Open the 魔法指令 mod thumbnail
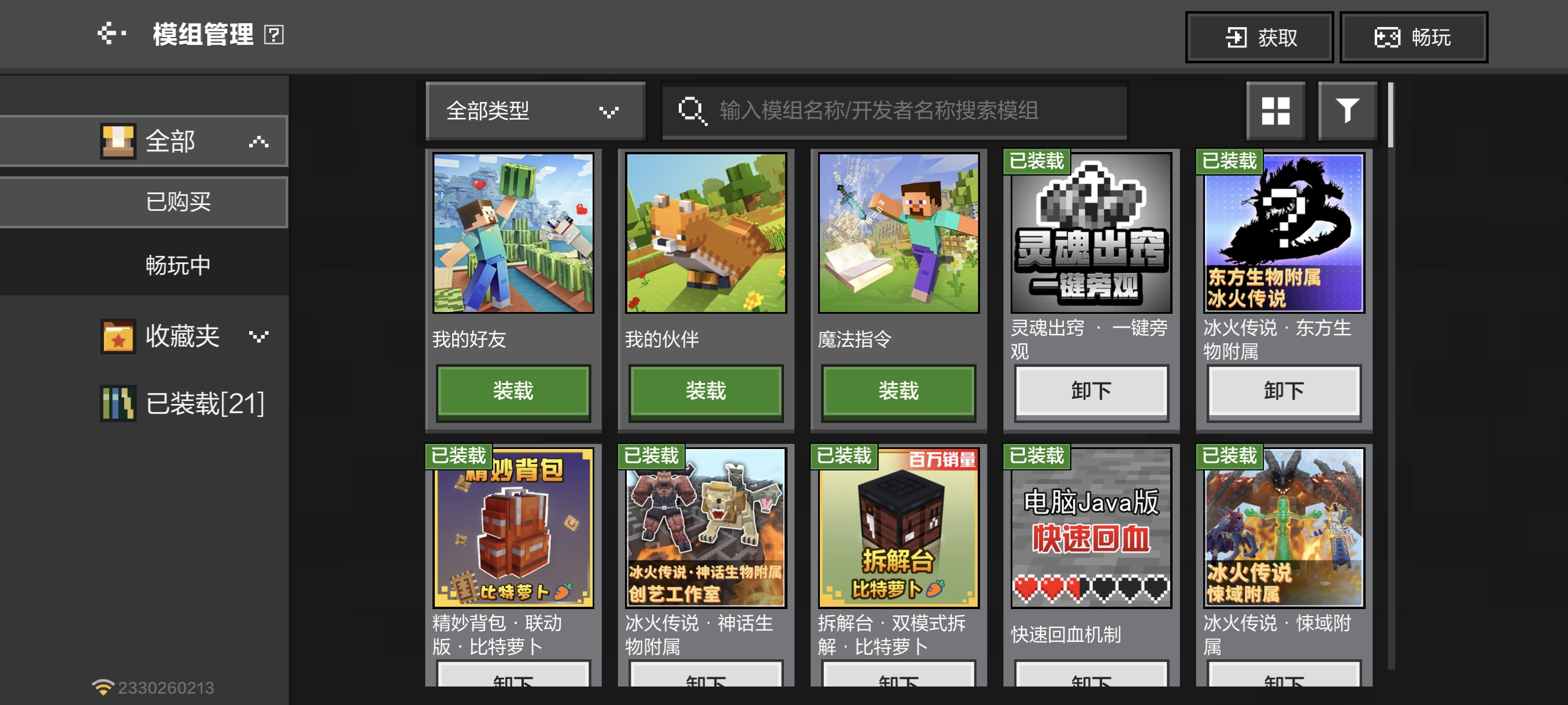Image resolution: width=1568 pixels, height=705 pixels. [x=898, y=233]
